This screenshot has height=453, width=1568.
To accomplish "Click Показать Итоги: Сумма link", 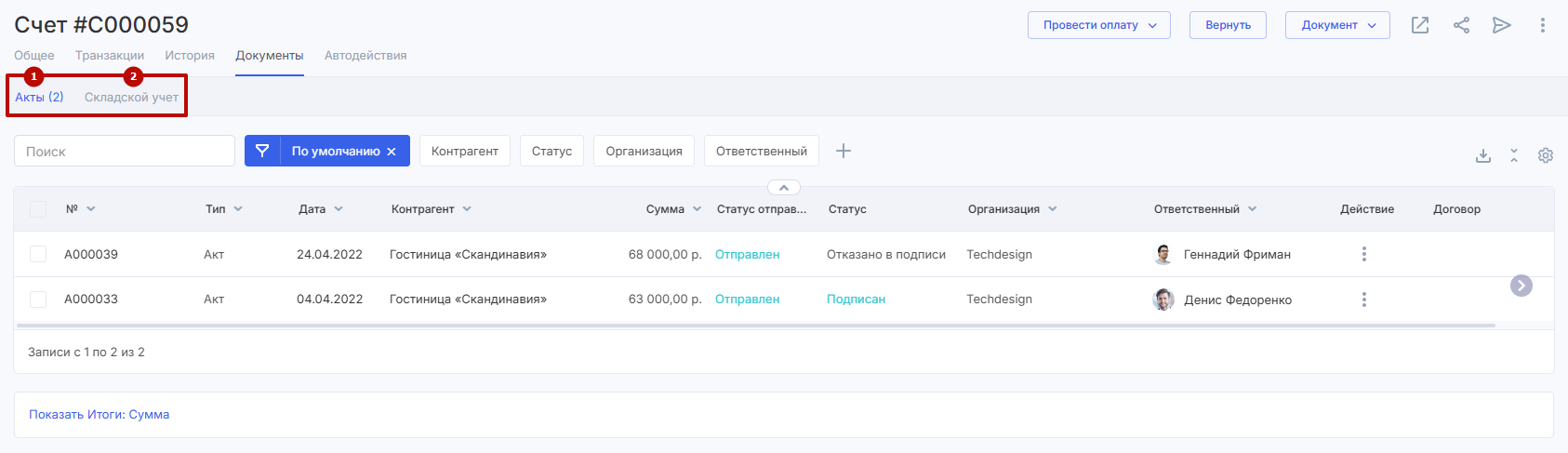I will (x=99, y=415).
